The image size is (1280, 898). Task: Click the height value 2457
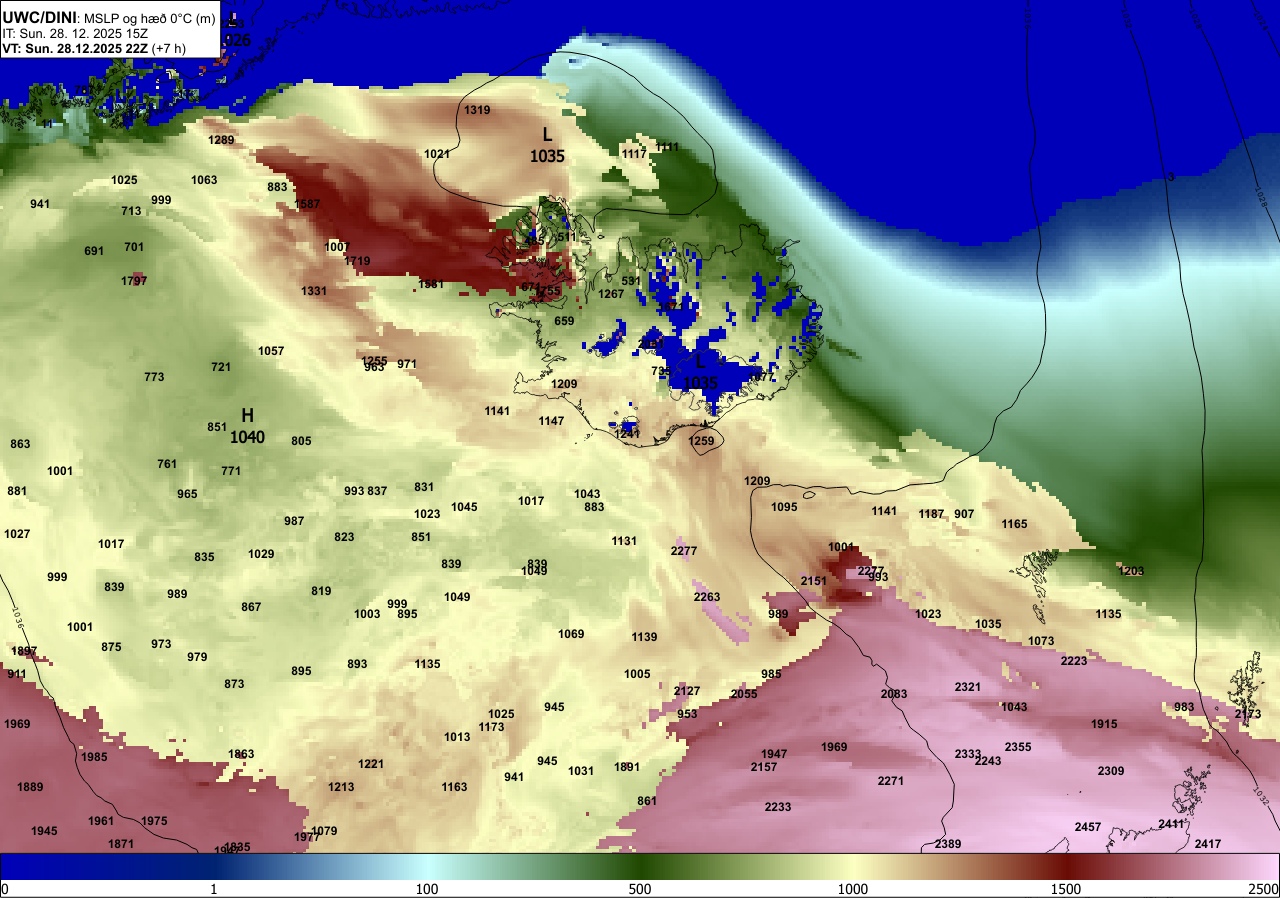point(1088,827)
